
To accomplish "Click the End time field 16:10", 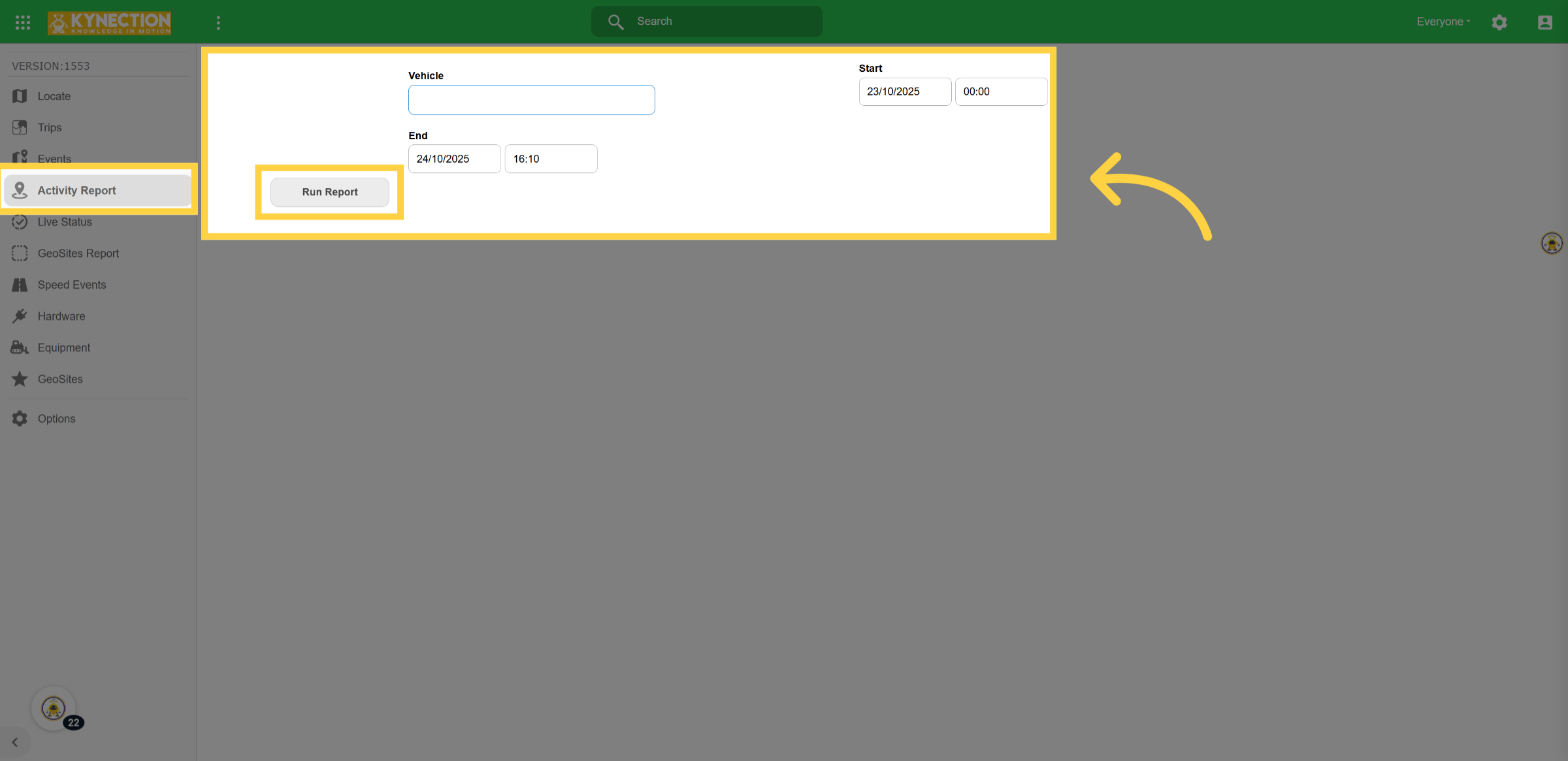I will (x=551, y=159).
